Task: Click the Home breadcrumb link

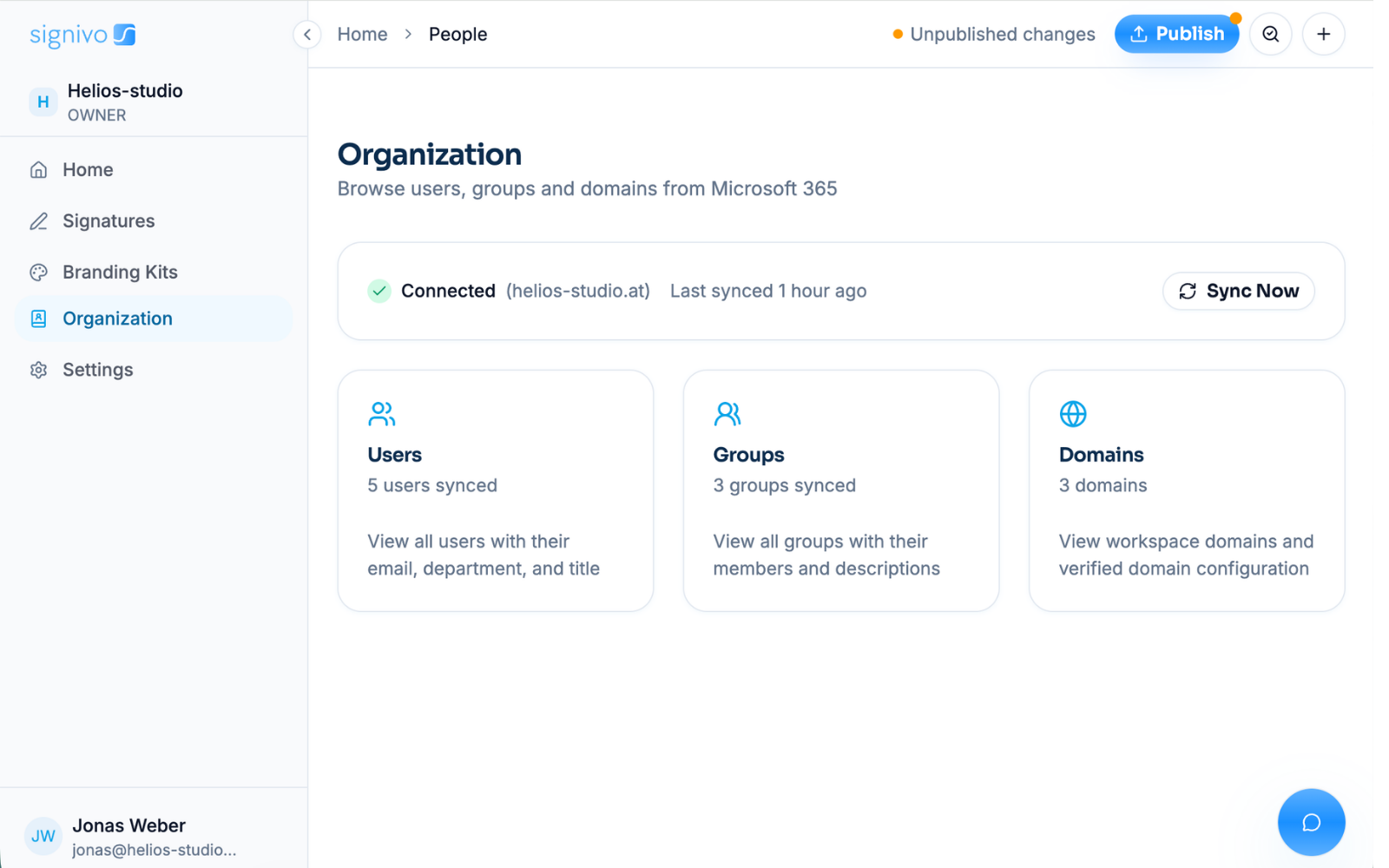Action: click(x=363, y=35)
